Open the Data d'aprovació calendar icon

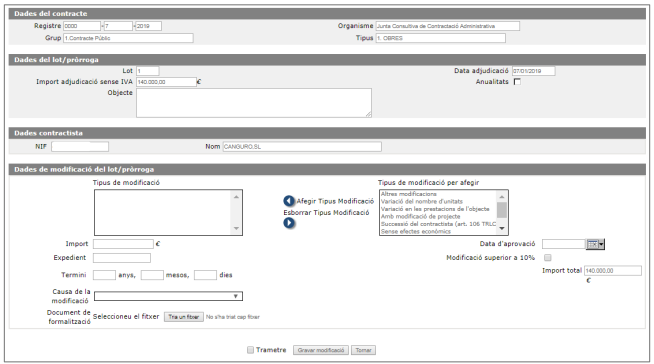point(592,244)
